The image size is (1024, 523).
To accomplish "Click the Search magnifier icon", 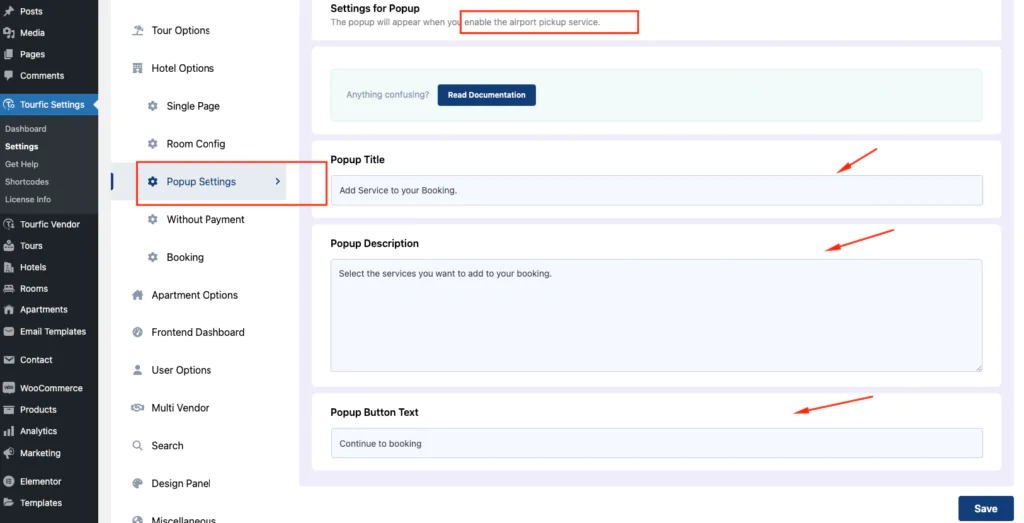I will point(137,446).
